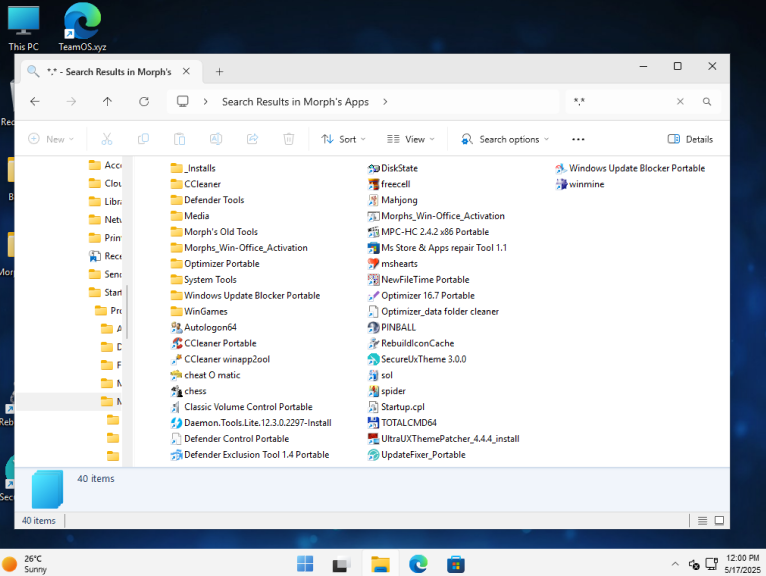
Task: Open Task View on taskbar
Action: pos(341,564)
